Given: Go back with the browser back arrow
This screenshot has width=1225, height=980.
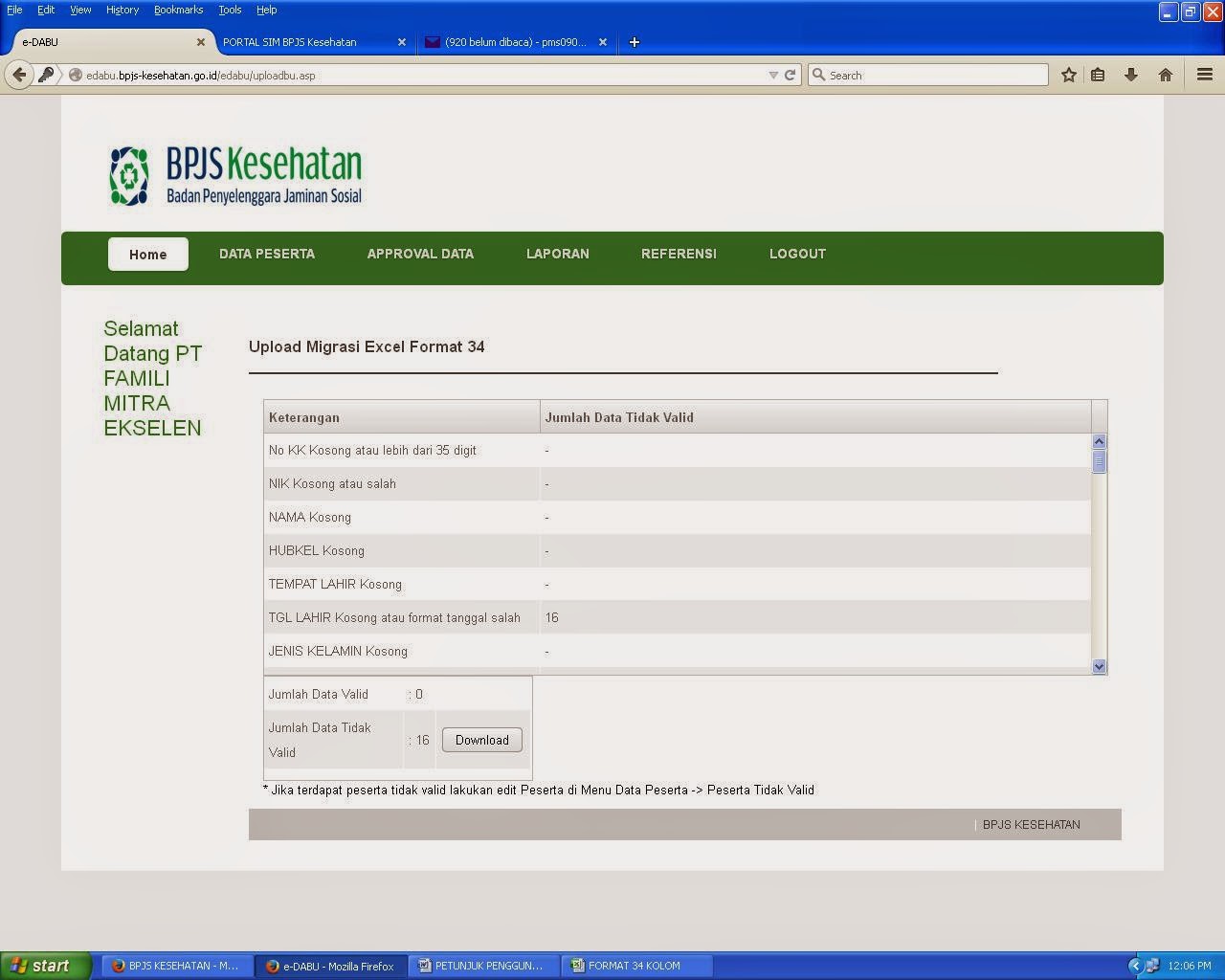Looking at the screenshot, I should [x=19, y=75].
